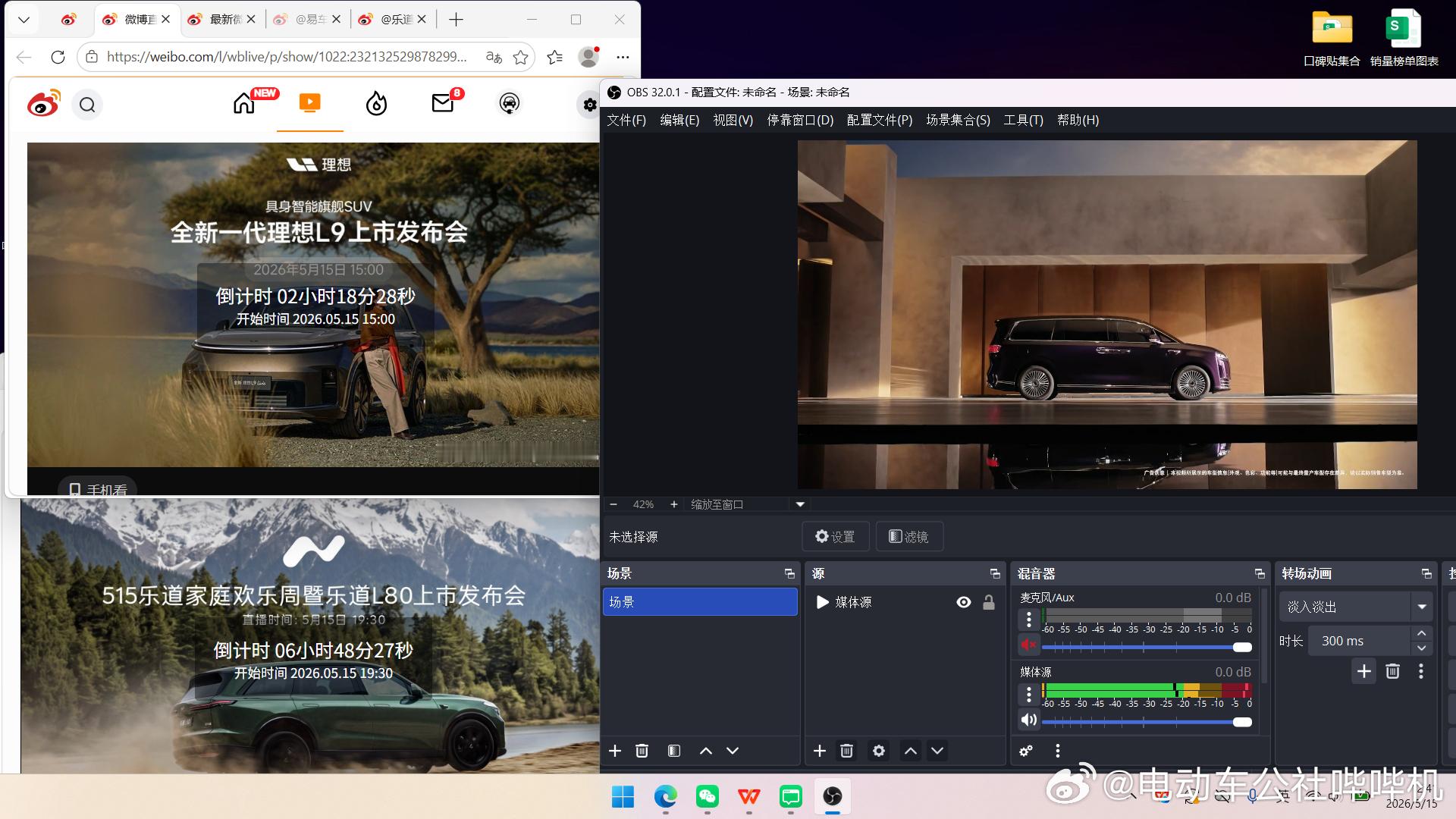
Task: Open the browser profile avatar
Action: [x=588, y=57]
